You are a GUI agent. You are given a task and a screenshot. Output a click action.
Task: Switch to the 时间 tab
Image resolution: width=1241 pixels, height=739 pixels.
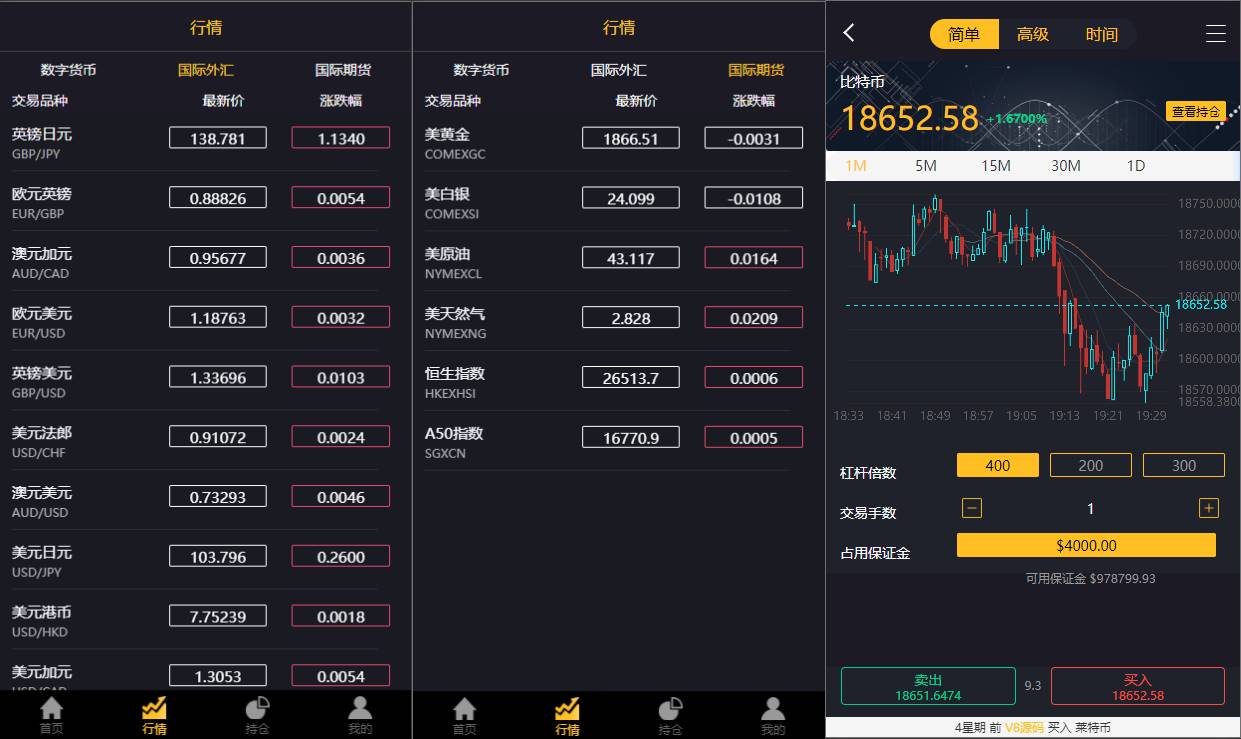click(x=1101, y=33)
